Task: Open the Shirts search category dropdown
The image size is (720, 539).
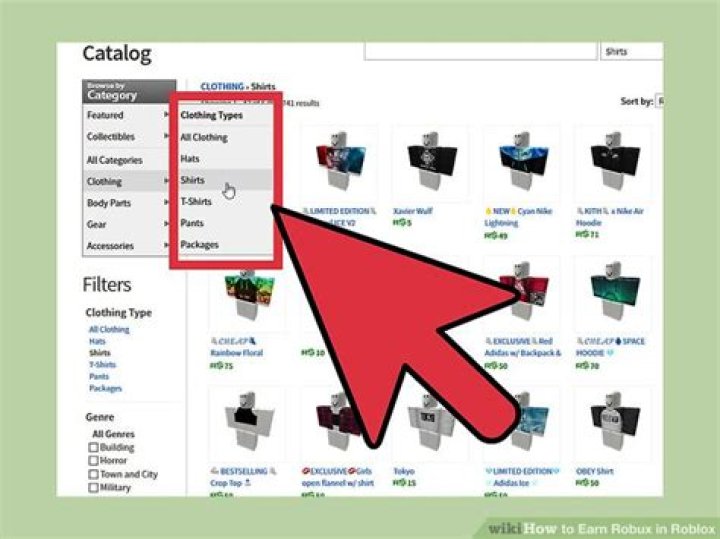Action: tap(630, 52)
